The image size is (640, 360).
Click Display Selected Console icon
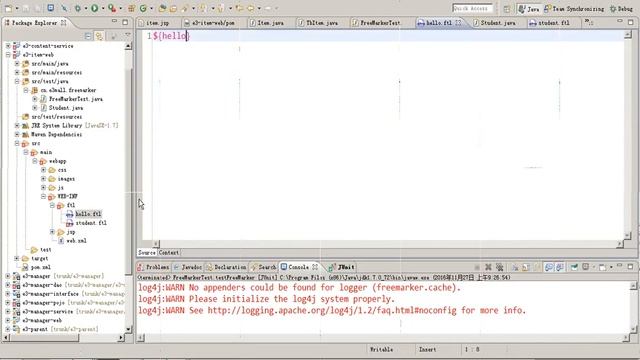click(x=585, y=267)
